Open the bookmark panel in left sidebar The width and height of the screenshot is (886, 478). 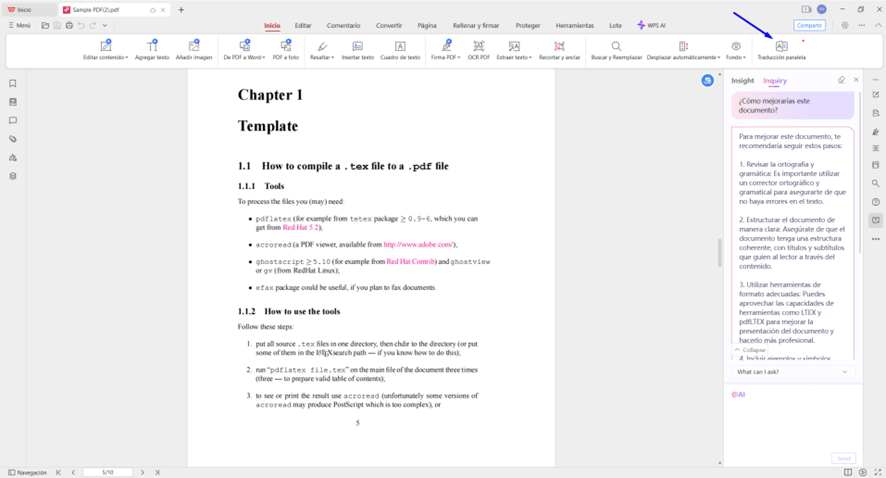click(x=12, y=84)
